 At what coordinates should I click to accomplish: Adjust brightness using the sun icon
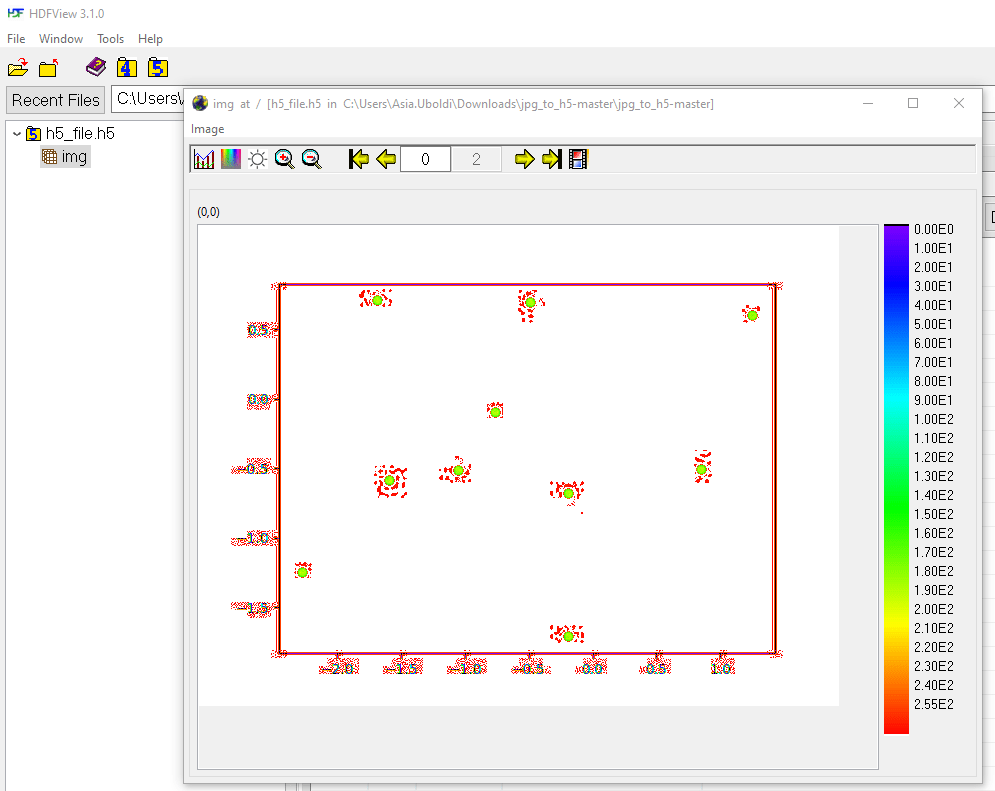coord(257,159)
